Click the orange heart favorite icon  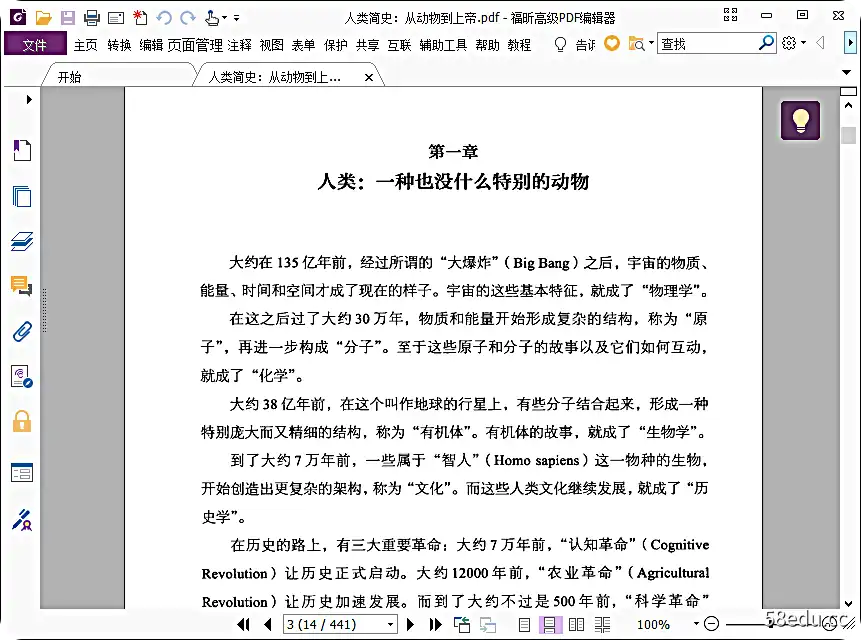pos(612,43)
